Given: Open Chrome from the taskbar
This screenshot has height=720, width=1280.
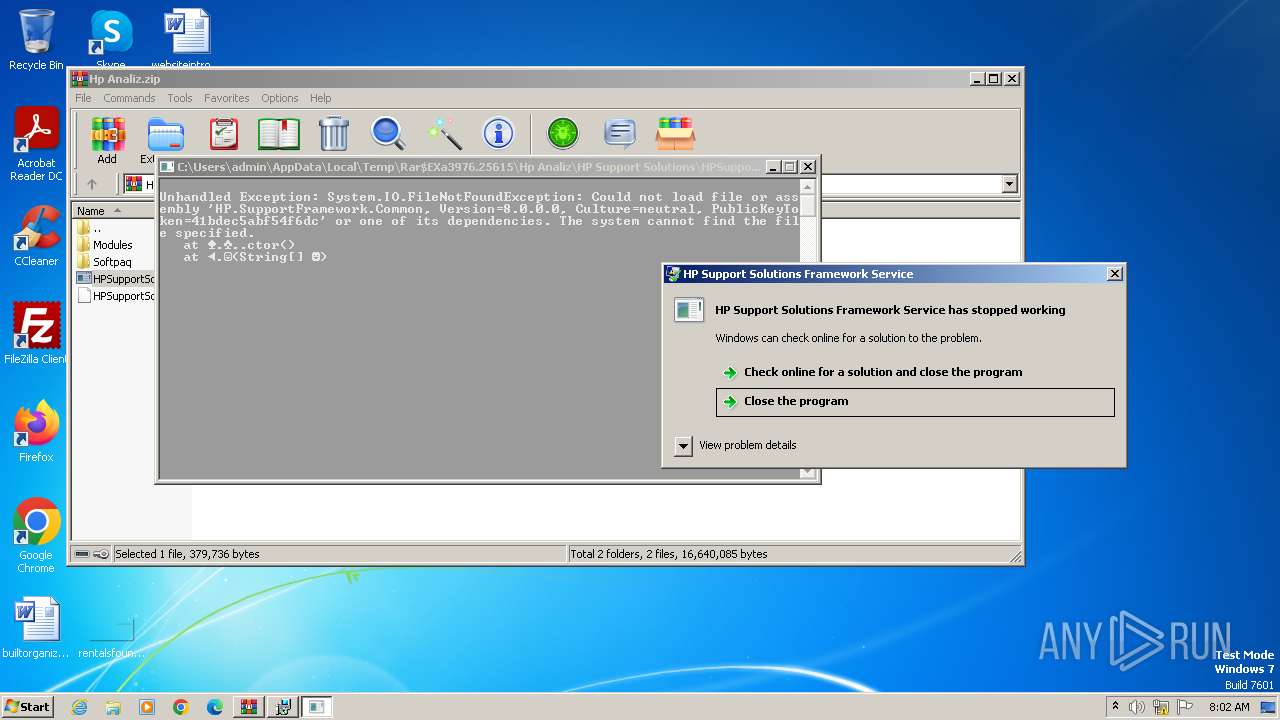Looking at the screenshot, I should (x=181, y=707).
